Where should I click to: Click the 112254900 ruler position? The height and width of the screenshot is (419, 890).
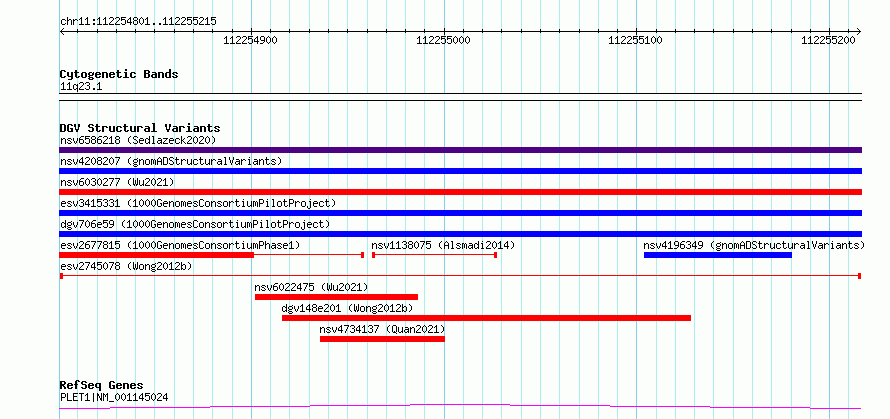pos(251,40)
